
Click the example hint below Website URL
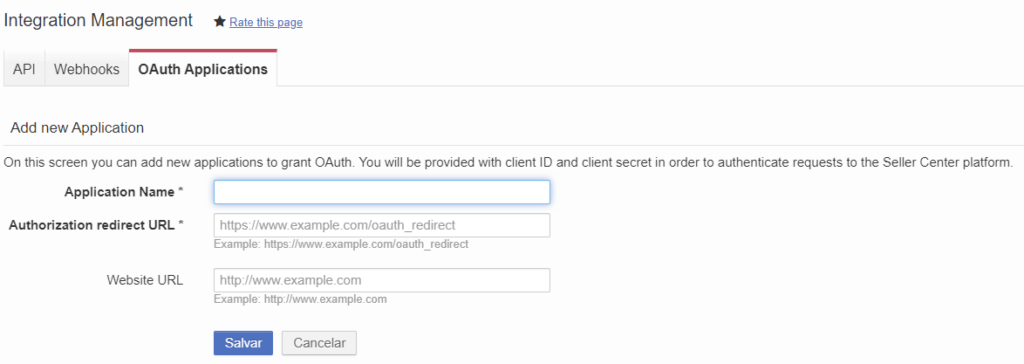point(300,299)
